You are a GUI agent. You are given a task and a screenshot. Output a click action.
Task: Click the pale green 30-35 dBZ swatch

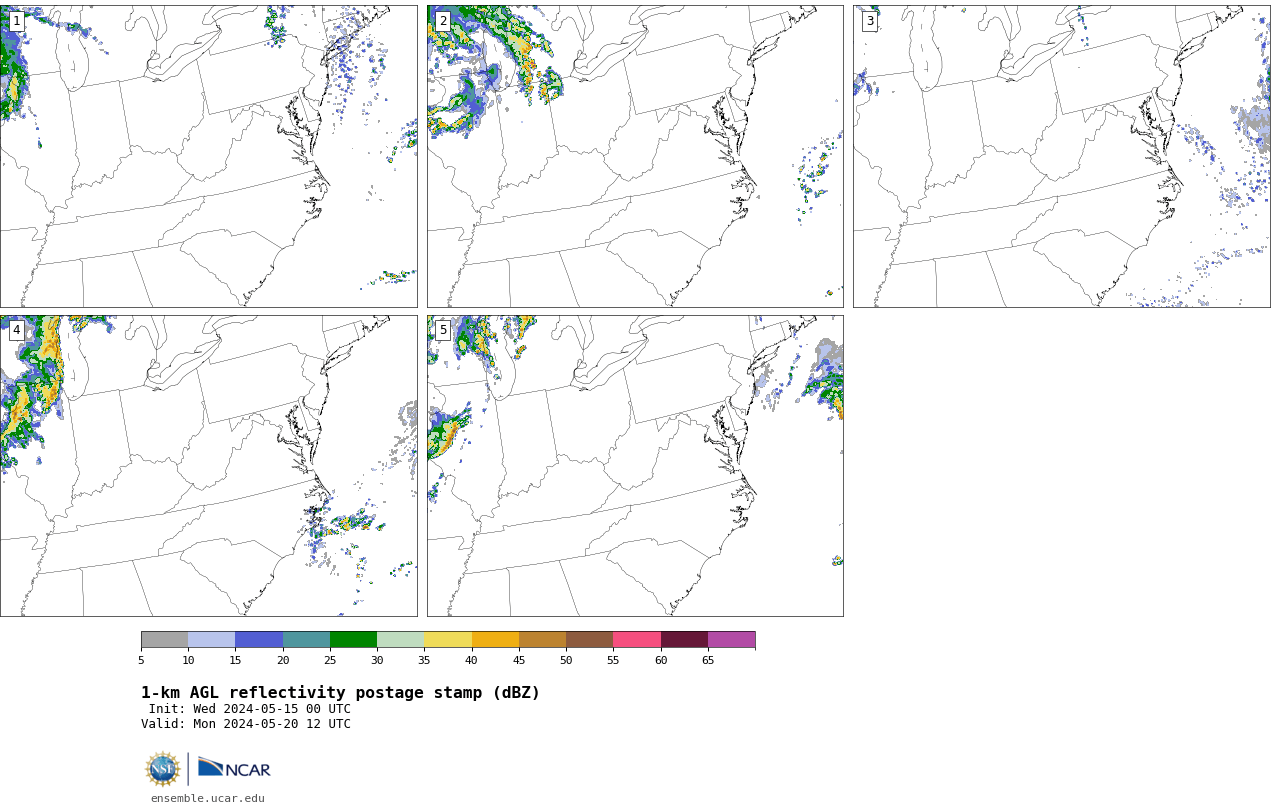click(x=400, y=640)
